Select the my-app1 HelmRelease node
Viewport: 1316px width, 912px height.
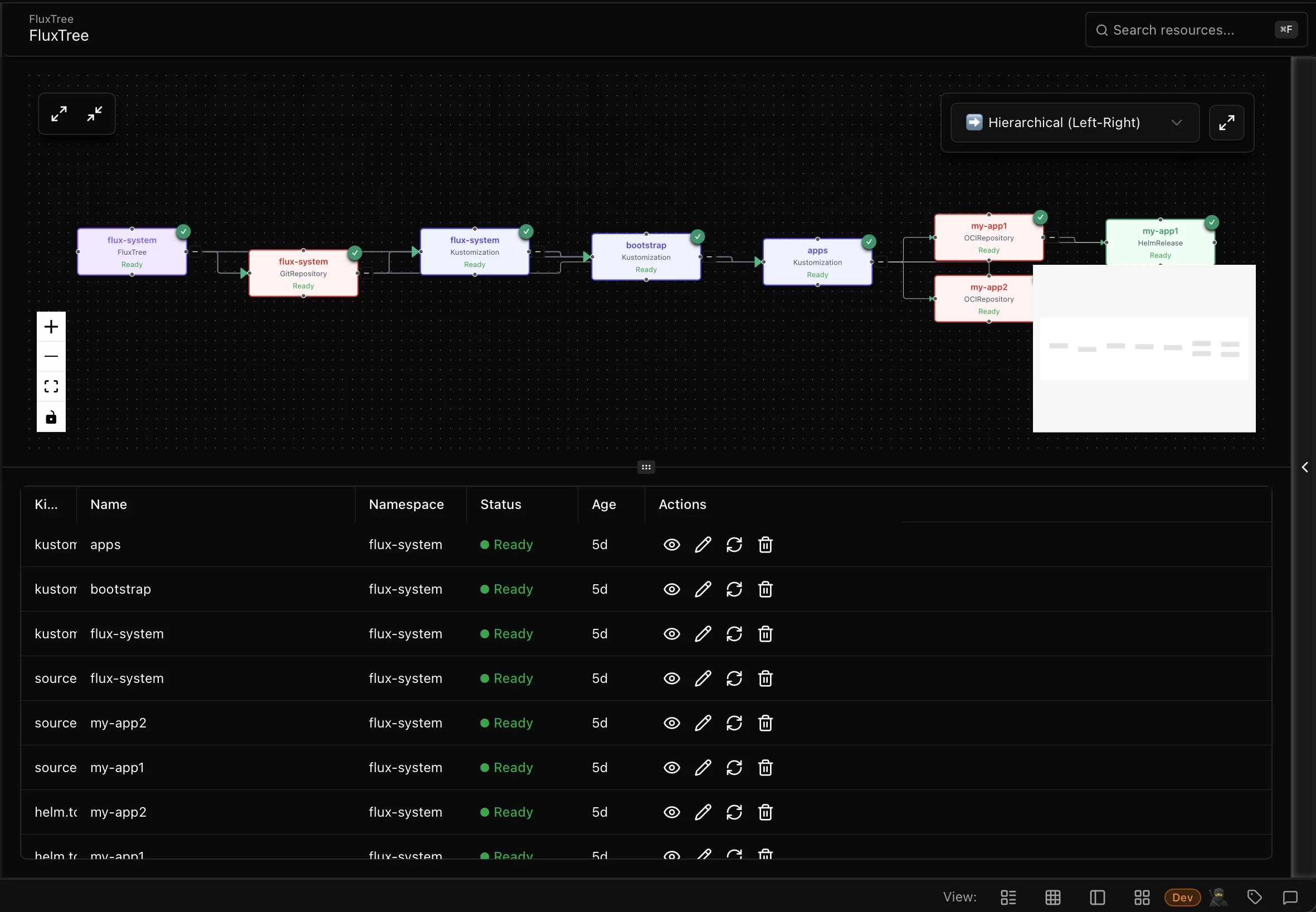click(1161, 242)
